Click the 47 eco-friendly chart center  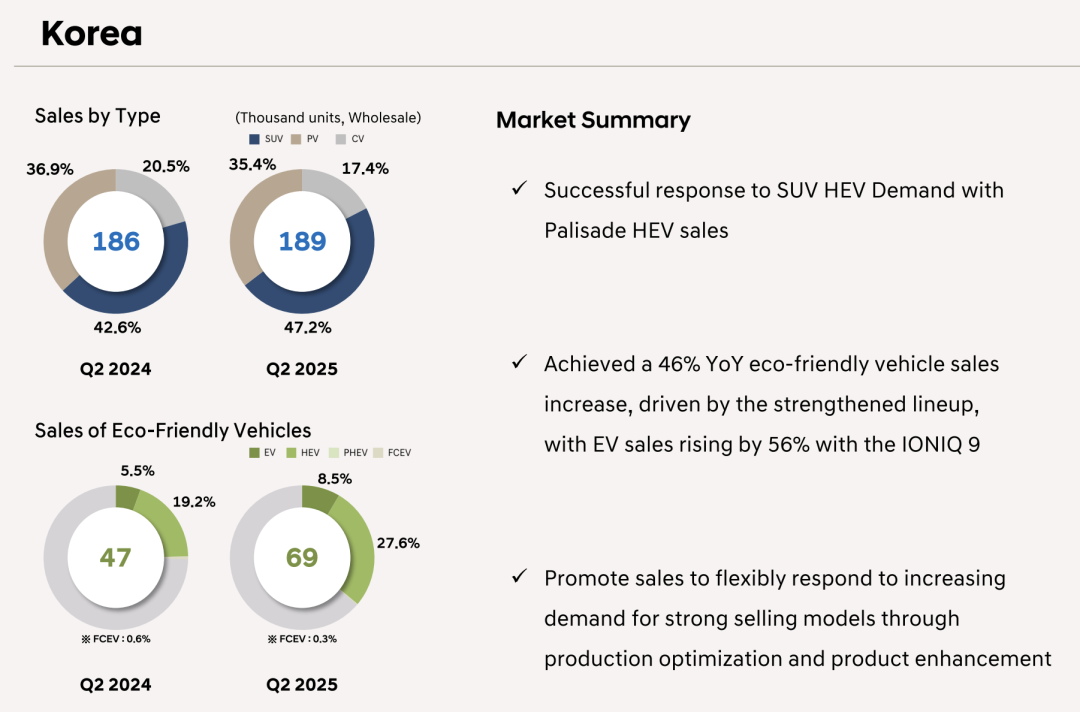click(116, 556)
